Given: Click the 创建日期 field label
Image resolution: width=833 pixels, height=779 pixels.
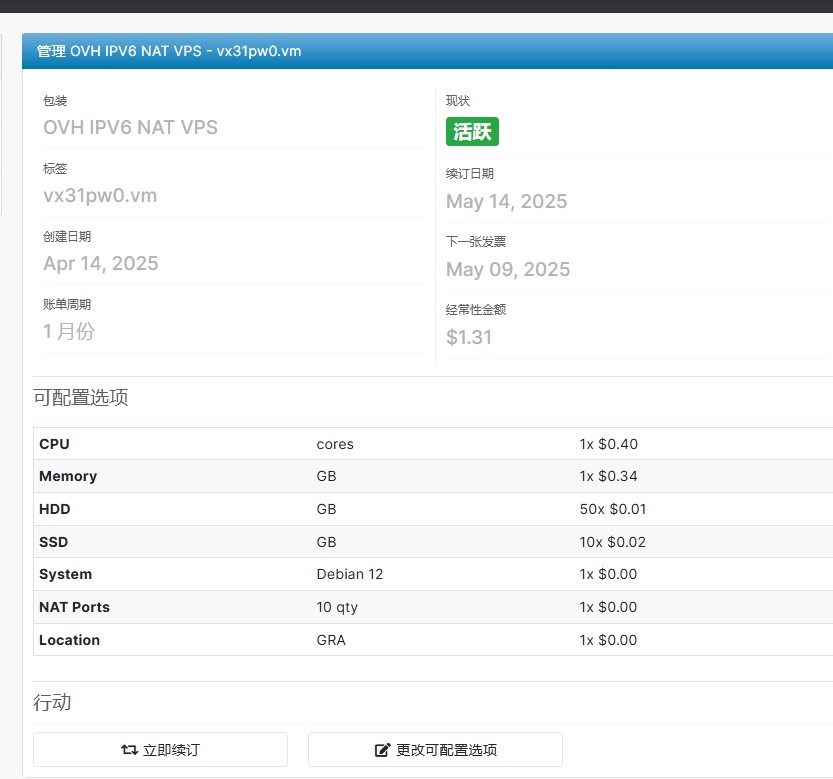Looking at the screenshot, I should point(67,236).
